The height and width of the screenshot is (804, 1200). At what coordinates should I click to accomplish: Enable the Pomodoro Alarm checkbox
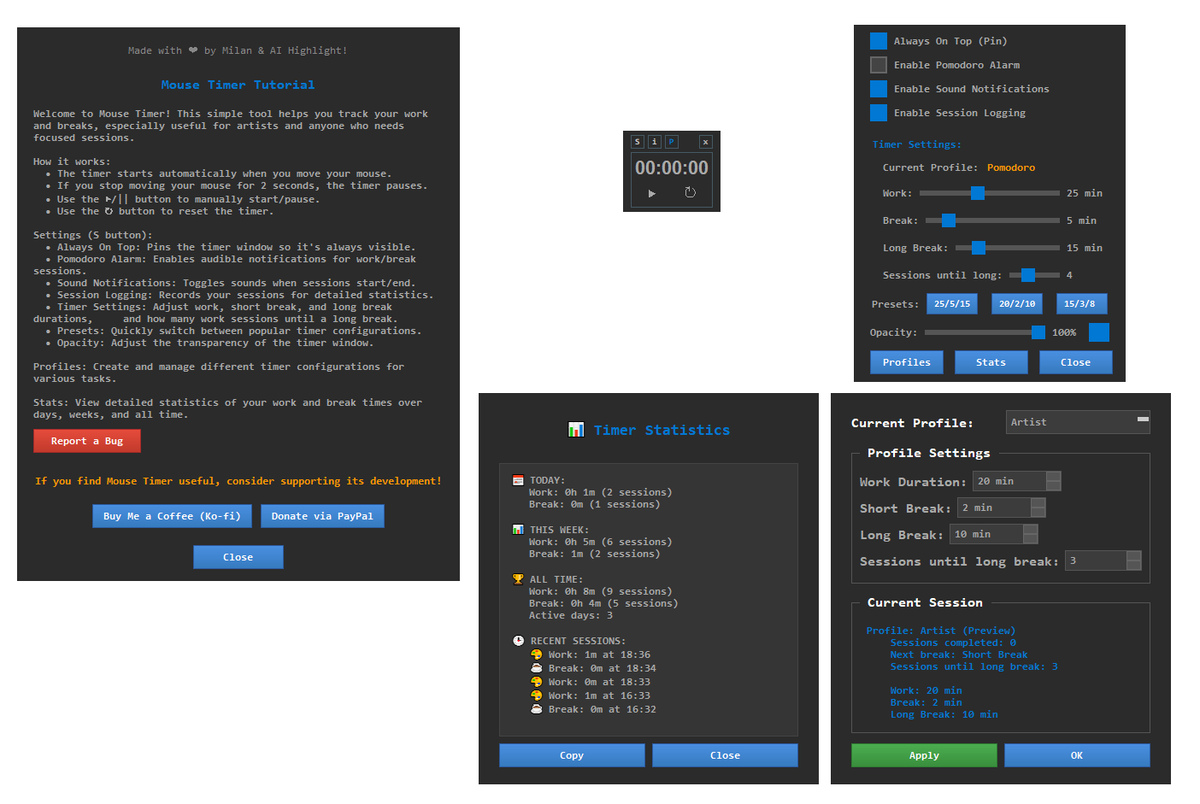878,65
